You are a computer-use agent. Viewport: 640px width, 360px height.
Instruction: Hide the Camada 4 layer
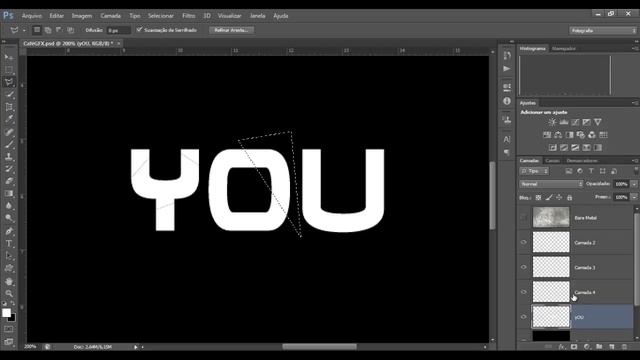(x=524, y=292)
